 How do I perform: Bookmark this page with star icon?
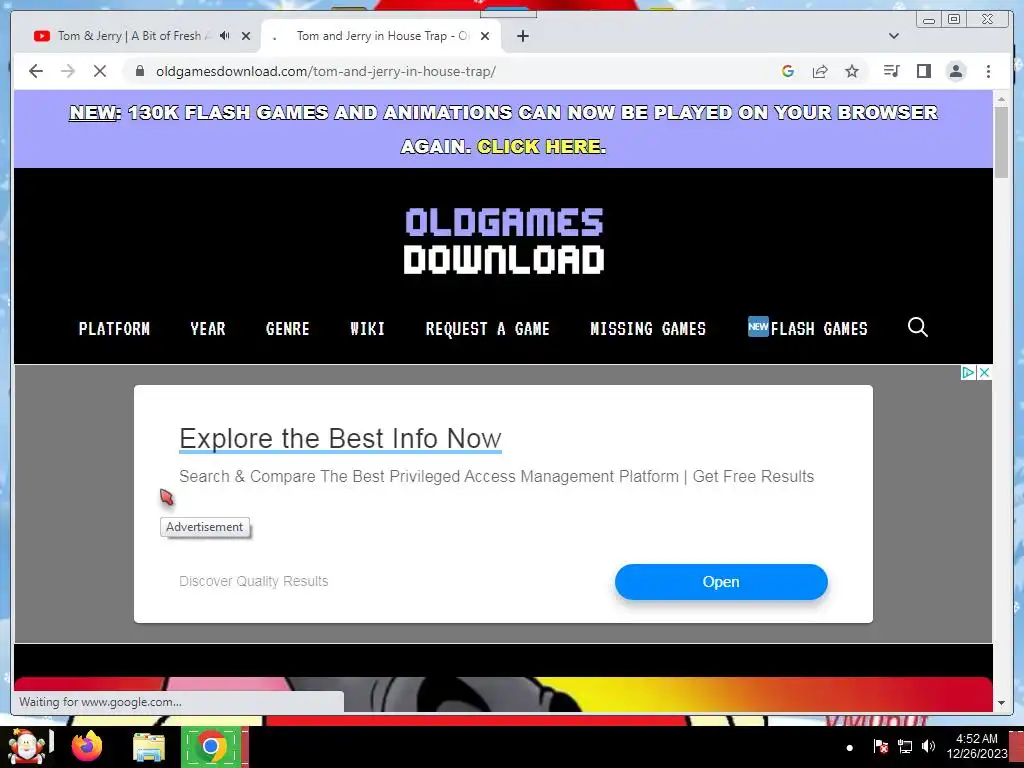point(852,71)
